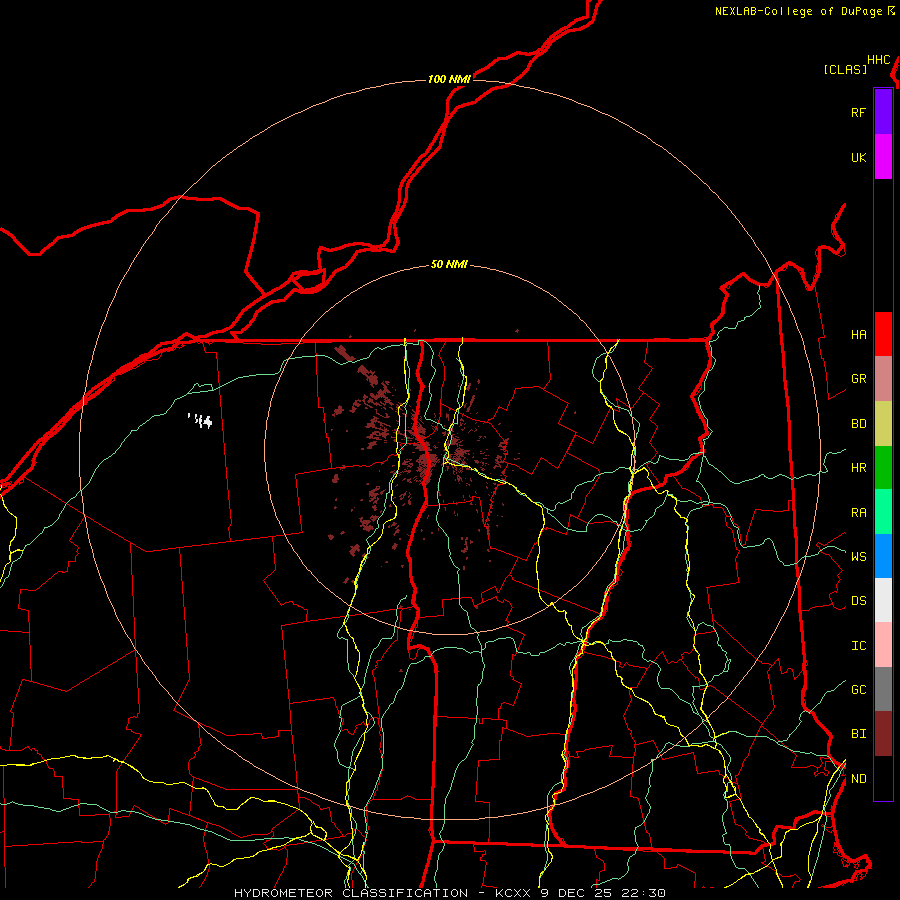Click the GC gray legend swatch
The image size is (900, 900).
click(x=883, y=689)
